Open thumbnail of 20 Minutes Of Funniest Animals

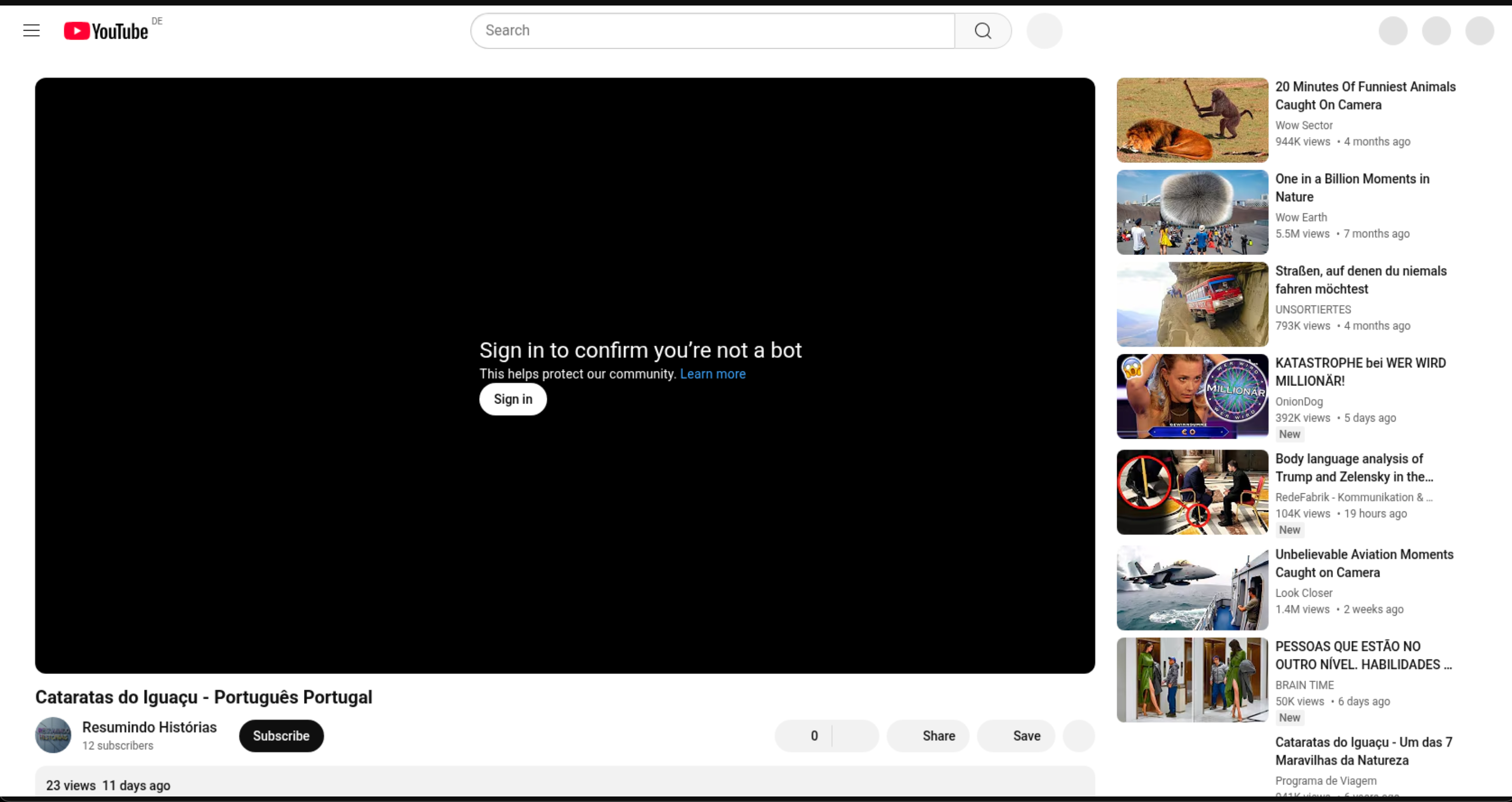coord(1192,120)
